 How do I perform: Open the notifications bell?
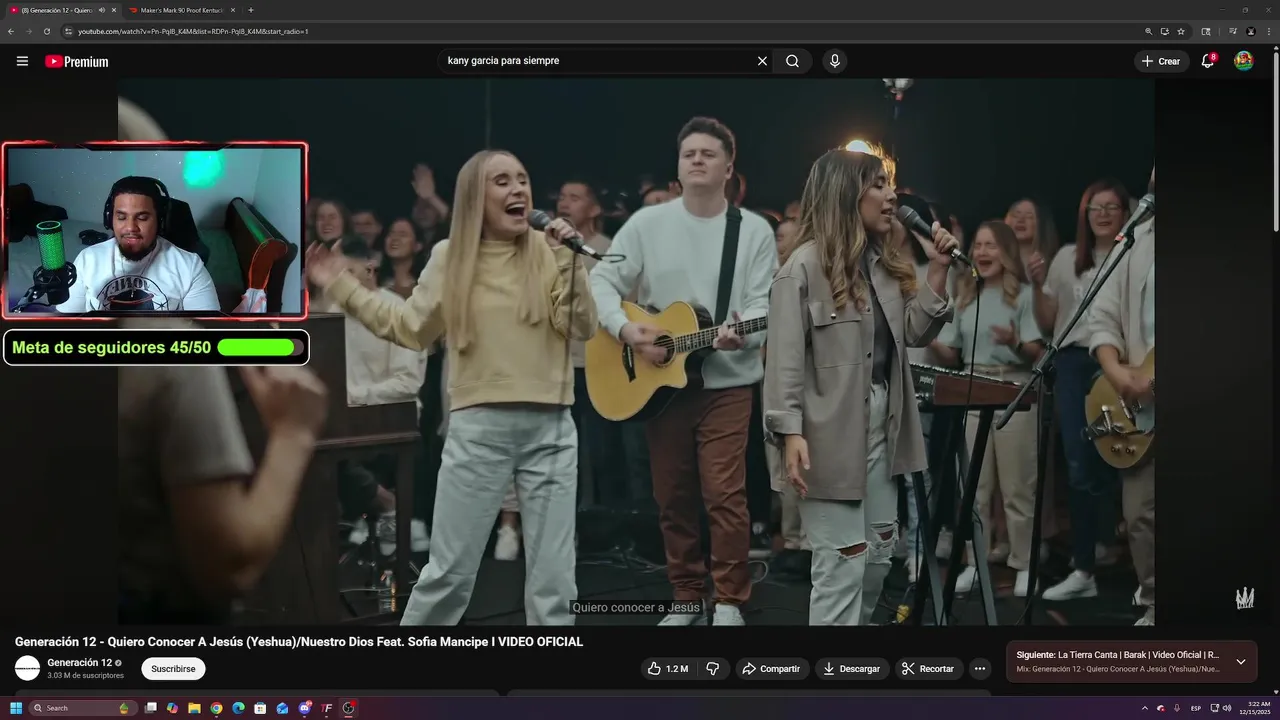tap(1207, 61)
